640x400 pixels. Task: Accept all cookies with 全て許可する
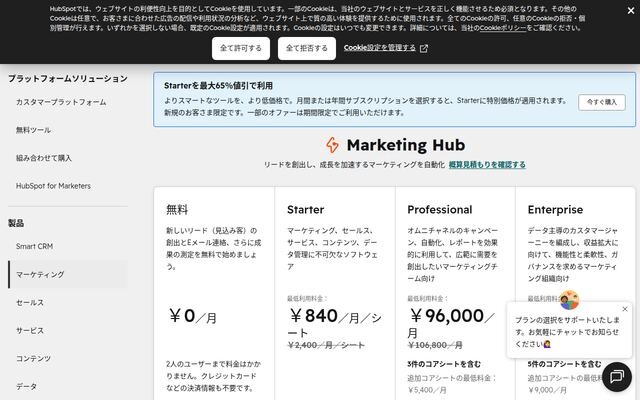pos(241,48)
